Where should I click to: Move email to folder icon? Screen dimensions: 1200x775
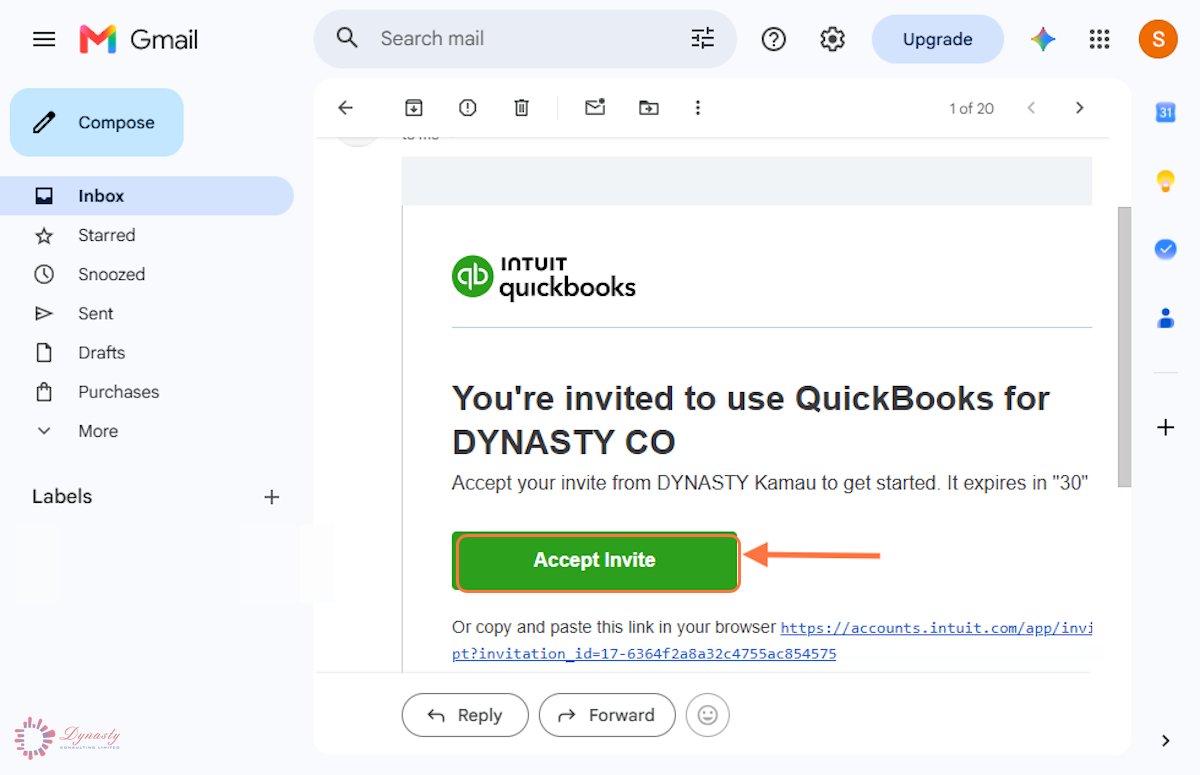click(x=649, y=108)
